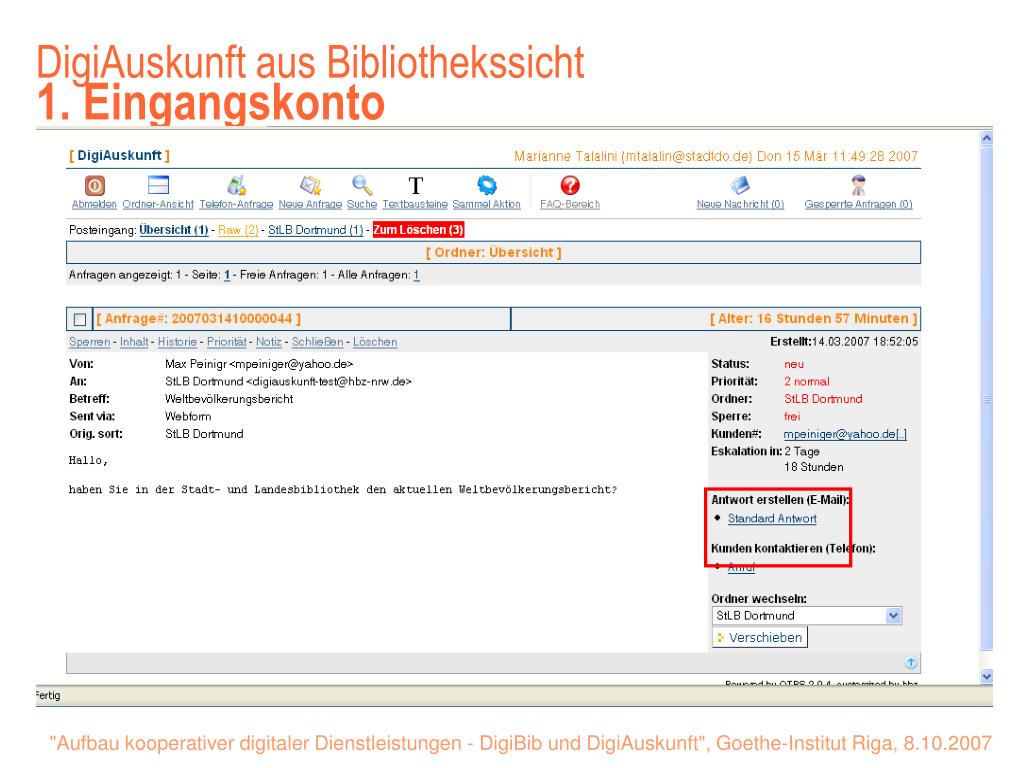Click the Telefon-Anfrage phone request icon
1024x768 pixels.
[236, 185]
